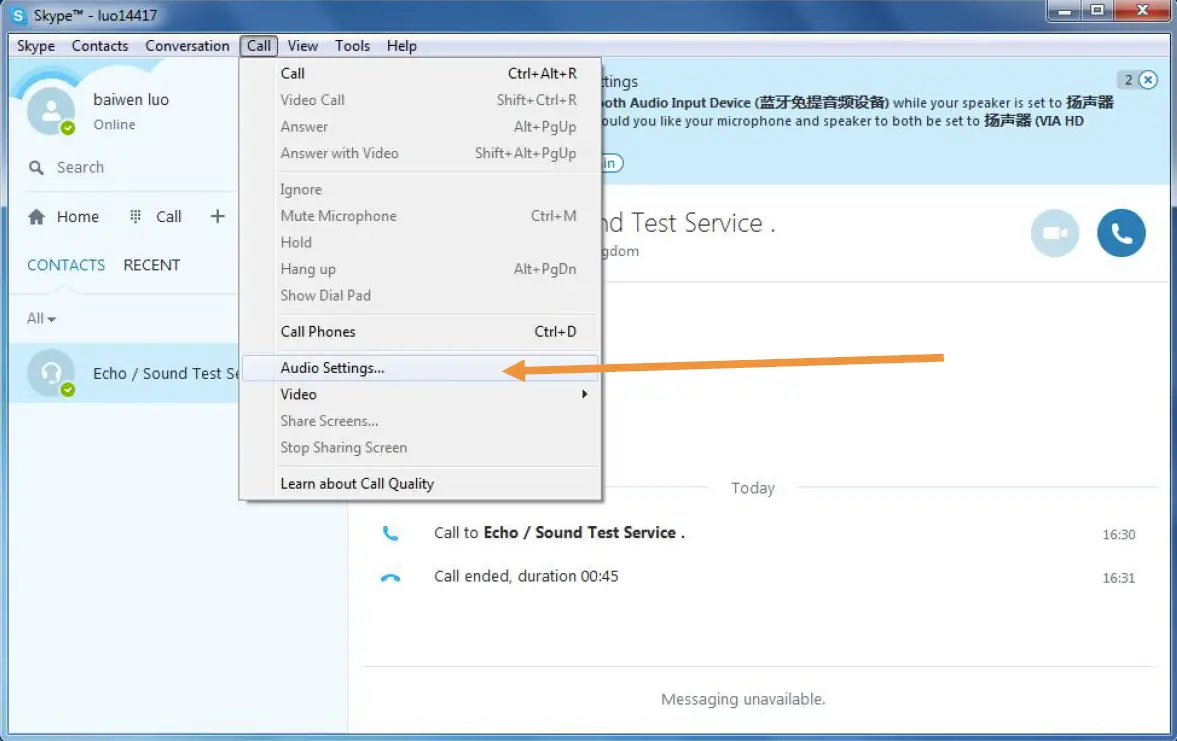The image size is (1177, 741).
Task: Add a new contact with plus icon
Action: (218, 216)
